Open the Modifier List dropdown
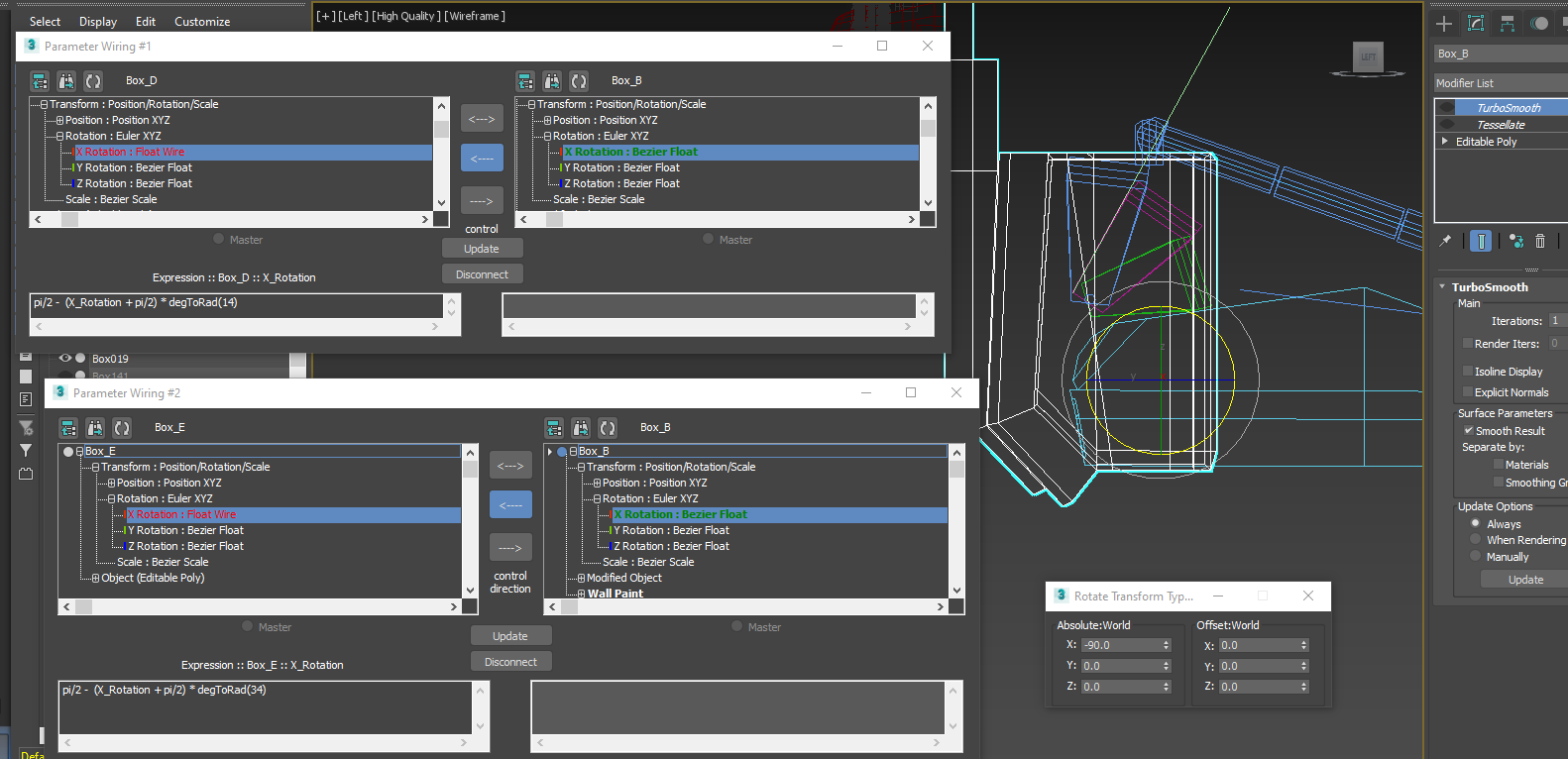The width and height of the screenshot is (1568, 759). click(1501, 83)
